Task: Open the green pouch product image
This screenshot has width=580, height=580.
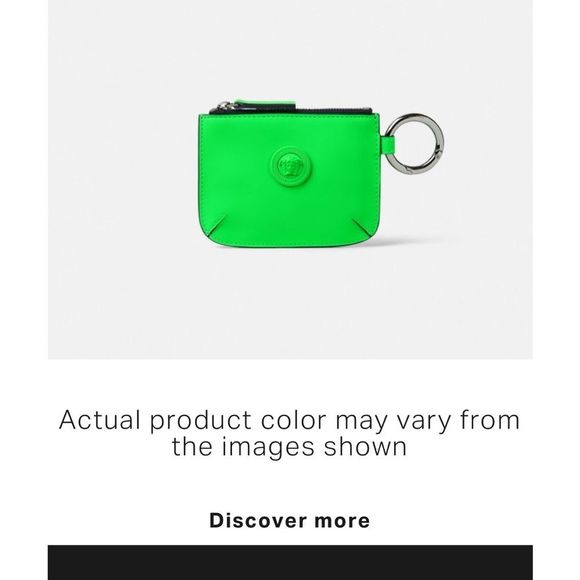Action: pos(290,179)
